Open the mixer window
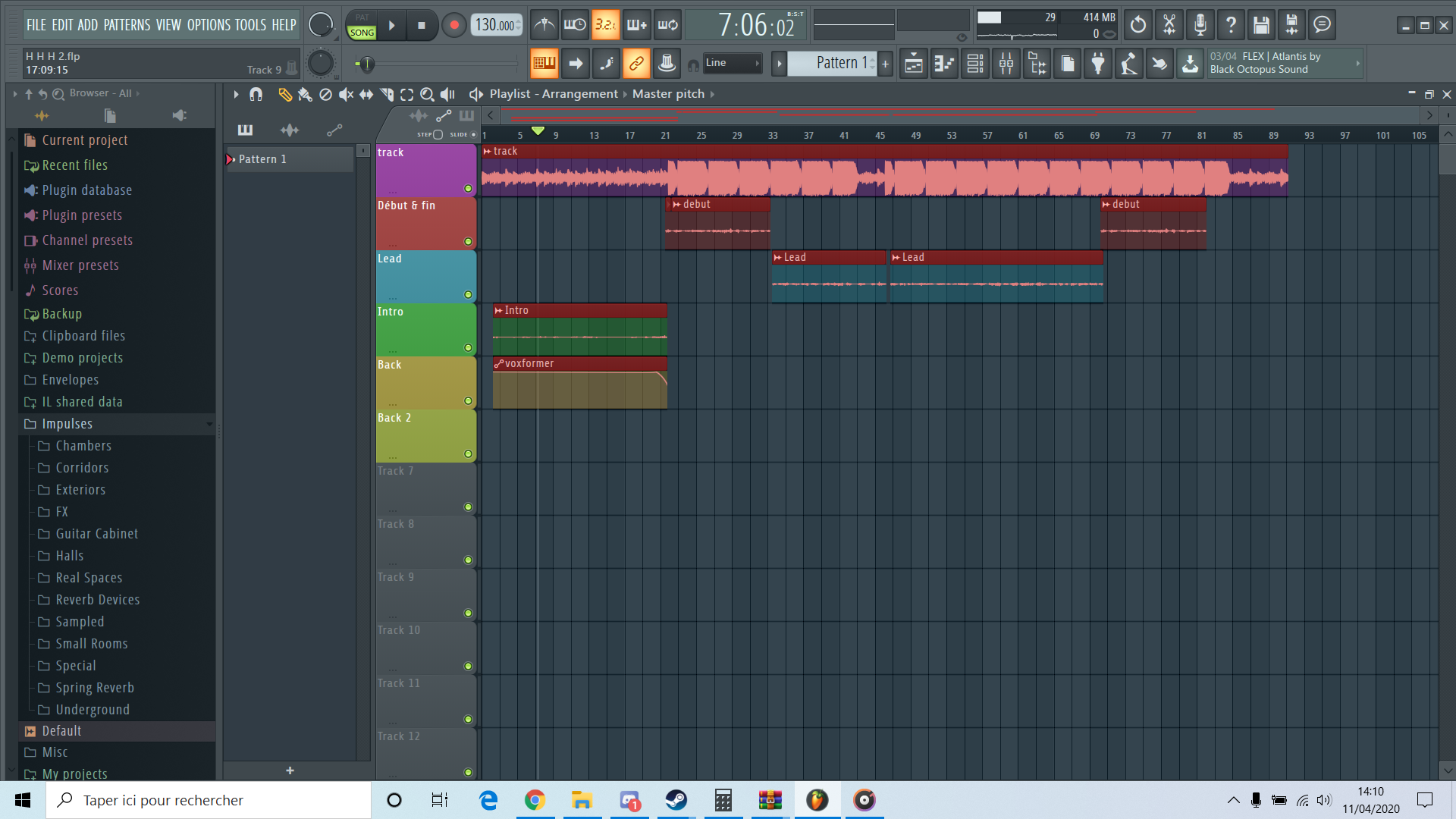The height and width of the screenshot is (819, 1456). 1006,64
